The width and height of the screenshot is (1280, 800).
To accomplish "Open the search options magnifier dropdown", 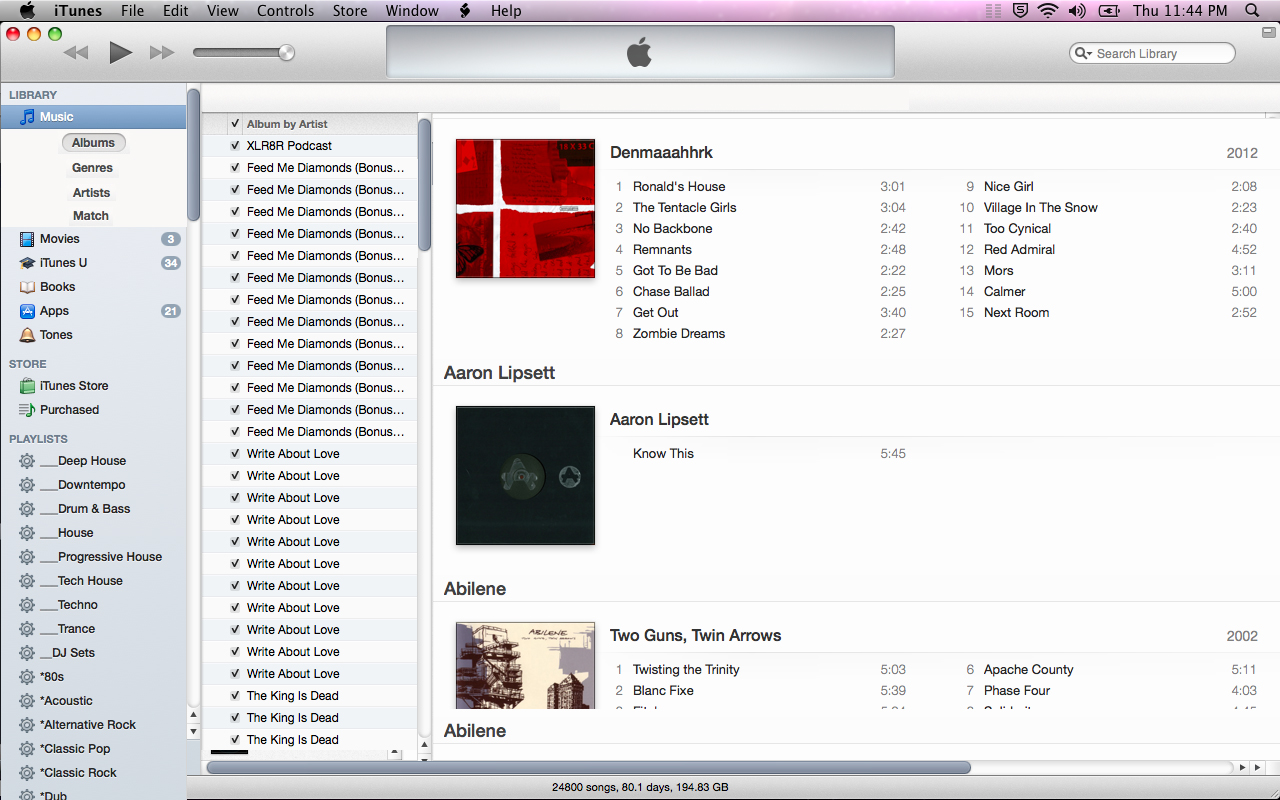I will click(1083, 54).
